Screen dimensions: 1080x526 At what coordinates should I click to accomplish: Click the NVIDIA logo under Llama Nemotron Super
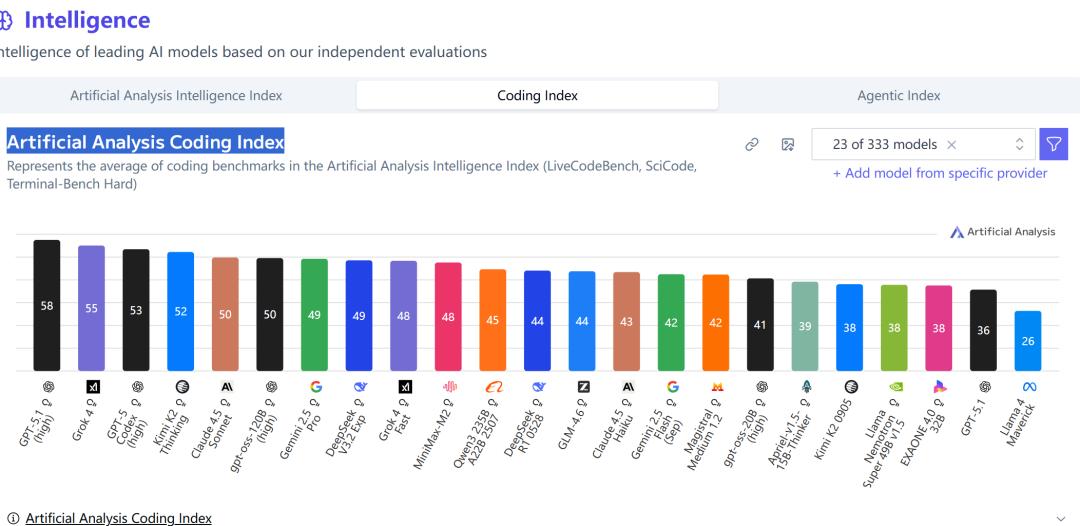894,386
